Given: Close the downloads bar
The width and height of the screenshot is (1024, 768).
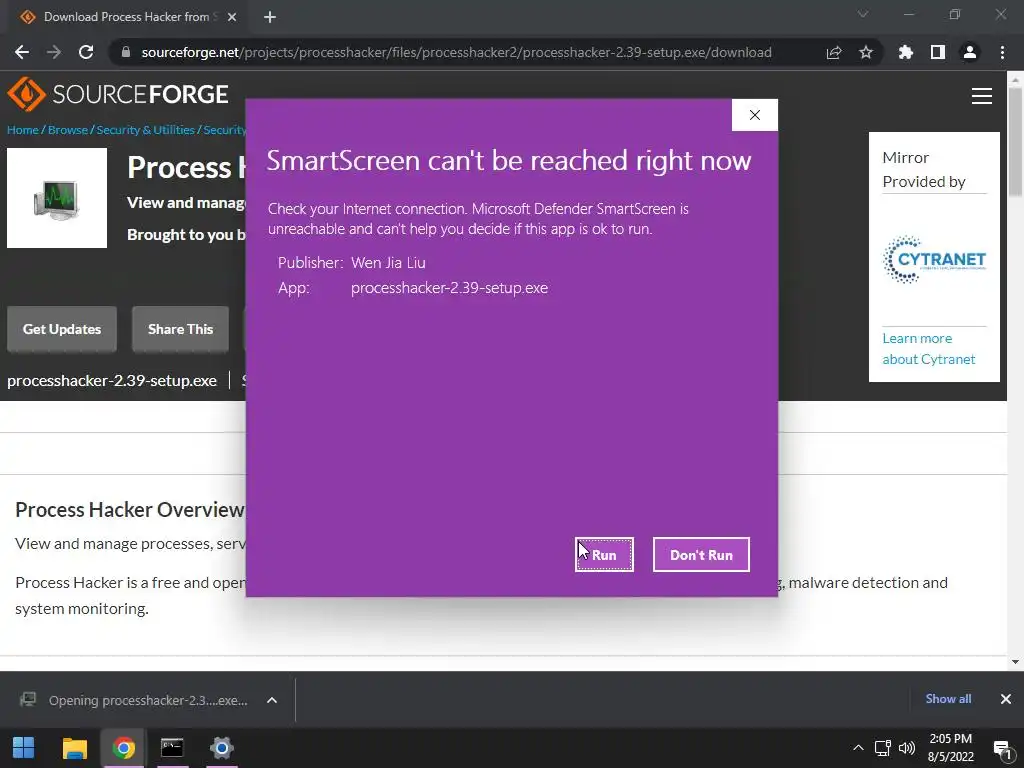Looking at the screenshot, I should click(1006, 699).
